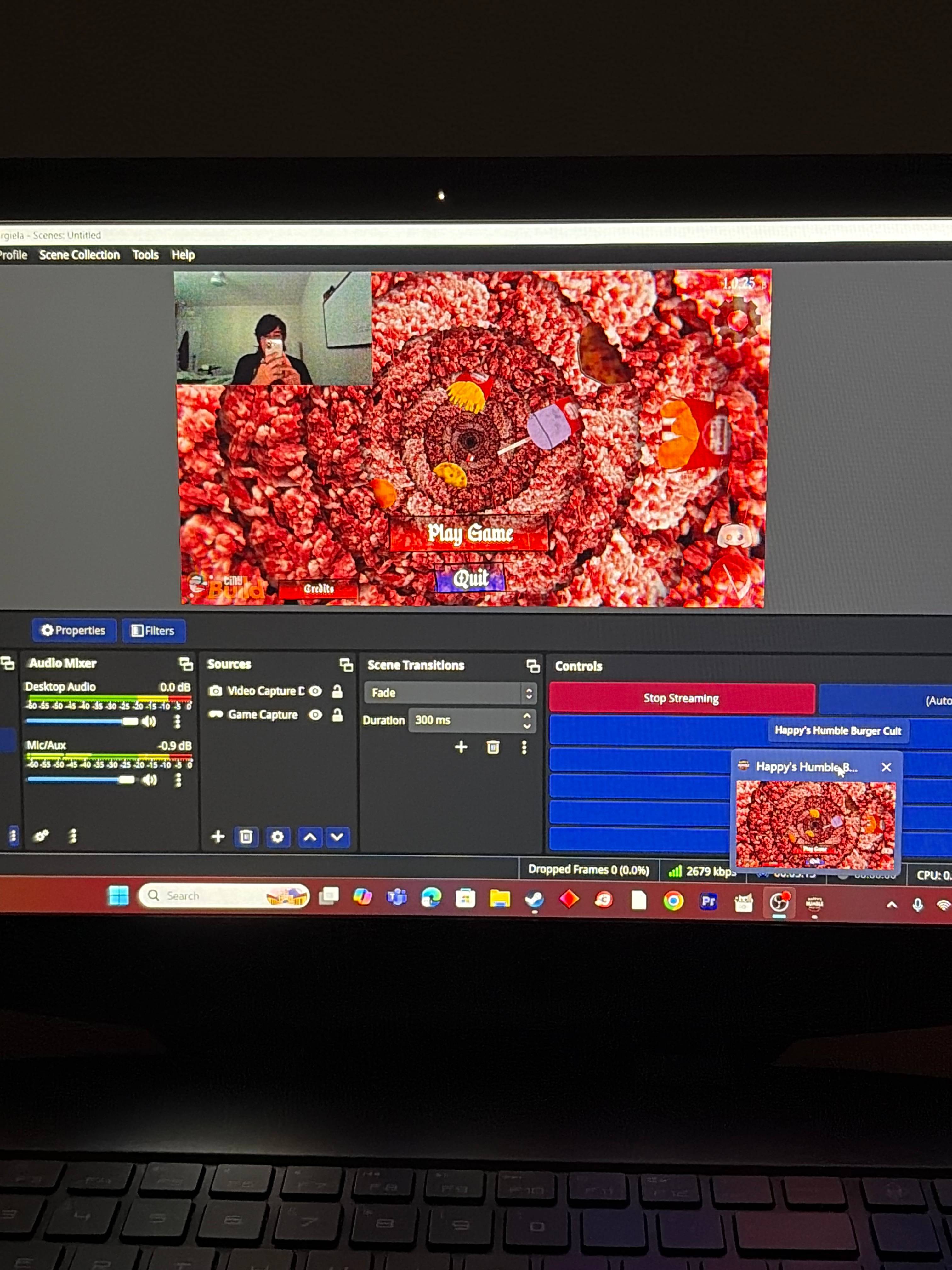Screen dimensions: 952x1270
Task: Add a scene transition
Action: coord(461,747)
